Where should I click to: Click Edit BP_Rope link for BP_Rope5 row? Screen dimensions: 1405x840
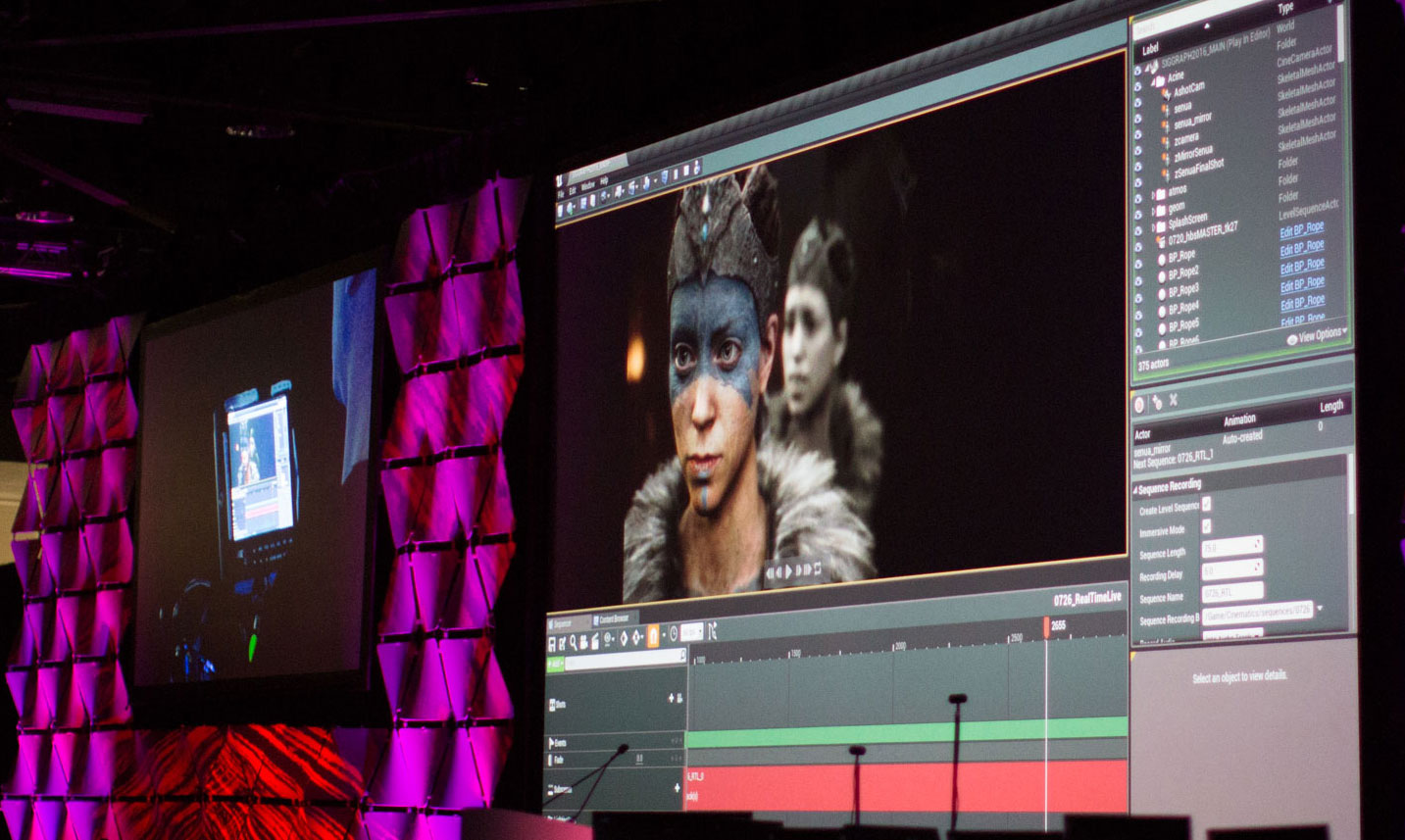point(1302,302)
